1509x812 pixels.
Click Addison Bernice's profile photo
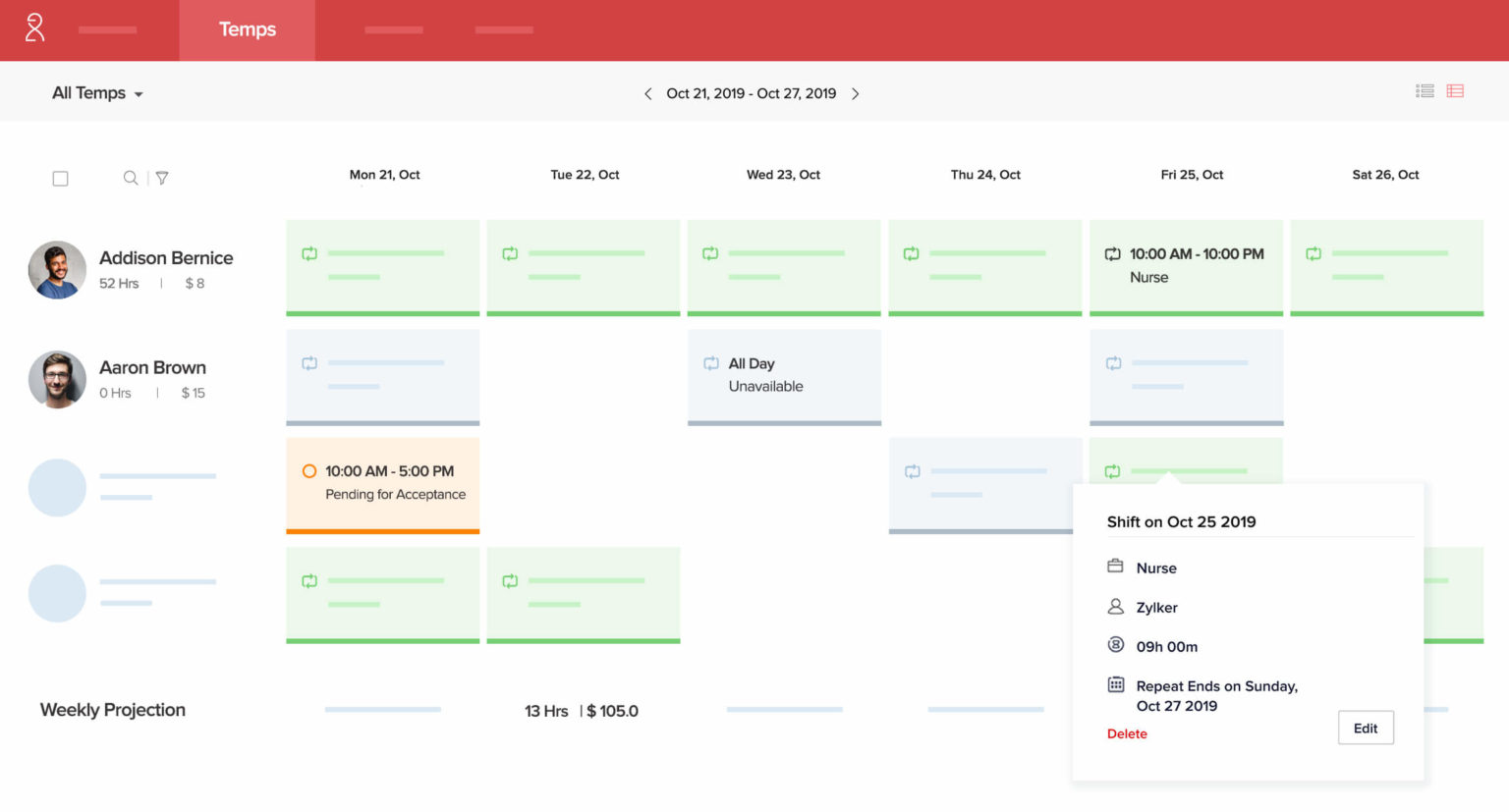point(57,269)
